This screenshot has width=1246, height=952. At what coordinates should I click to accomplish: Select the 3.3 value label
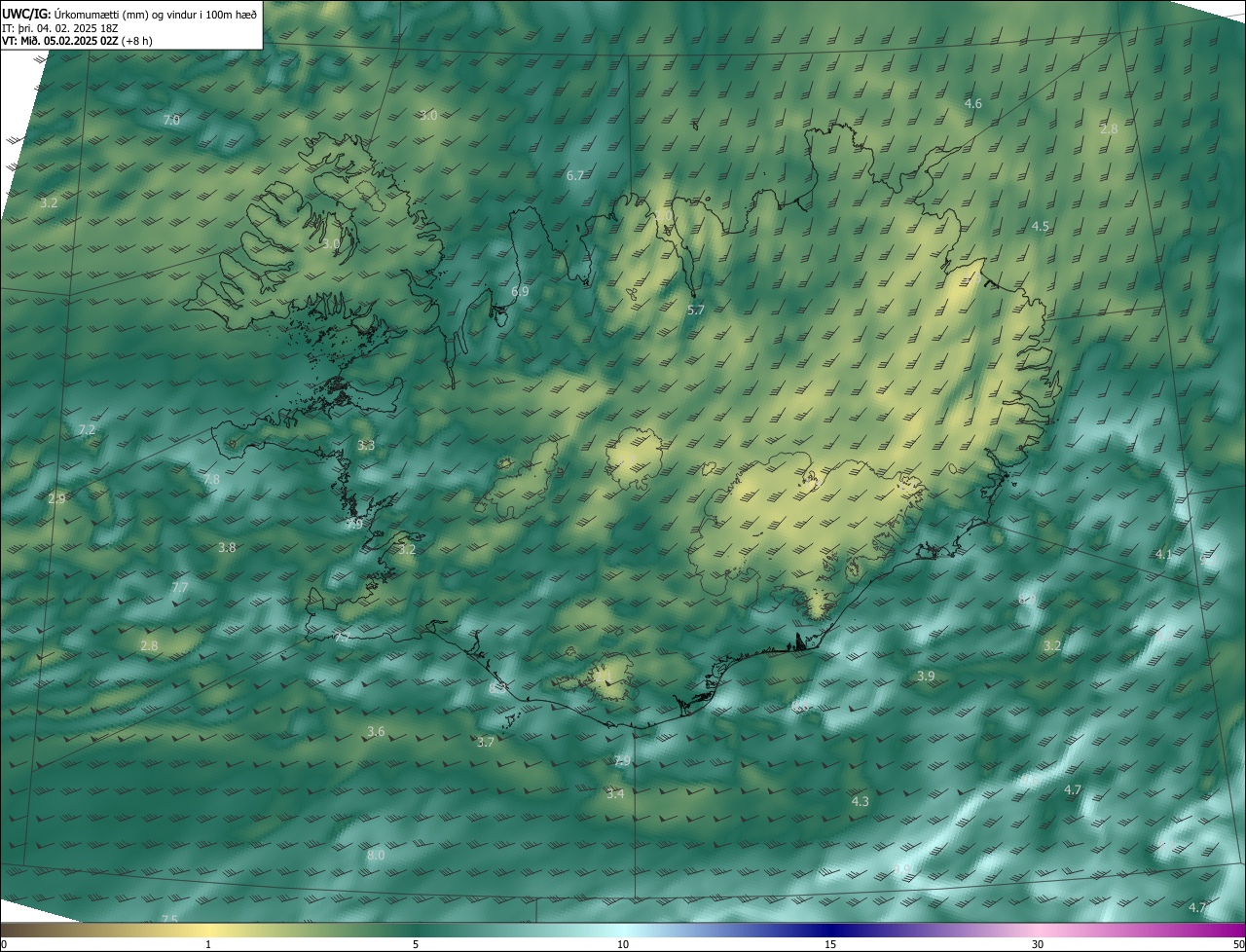366,445
